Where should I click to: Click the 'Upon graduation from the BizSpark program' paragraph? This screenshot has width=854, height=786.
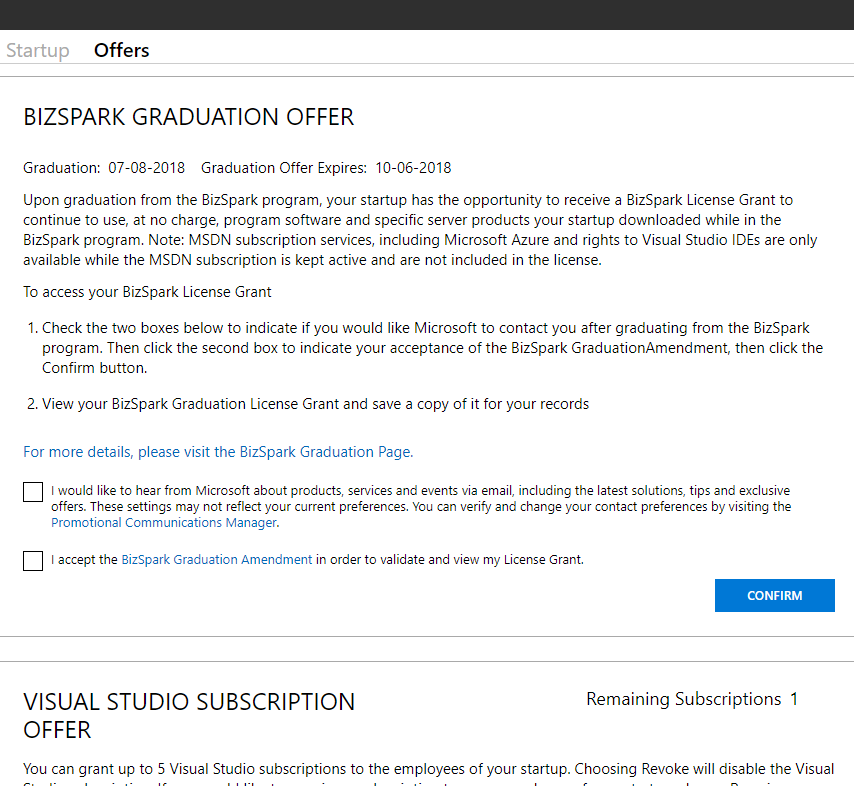420,230
